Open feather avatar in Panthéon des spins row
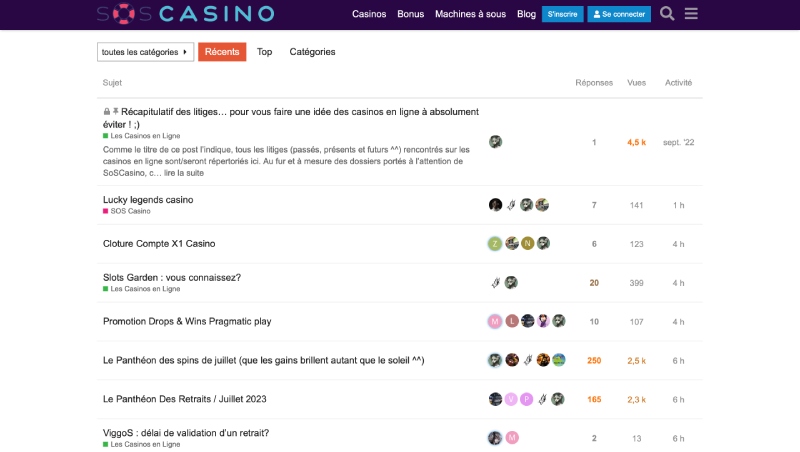The image size is (800, 452). 528,360
